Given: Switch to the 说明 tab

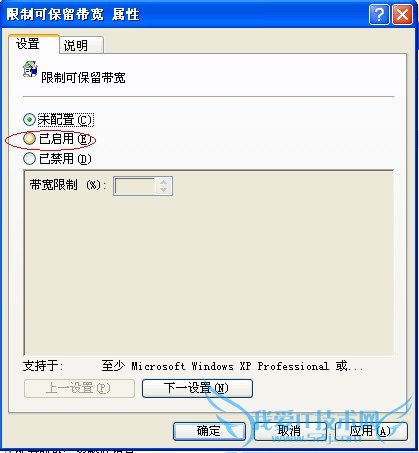Looking at the screenshot, I should [x=81, y=45].
